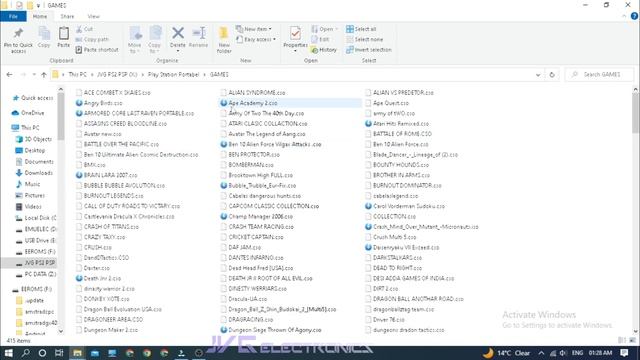640x360 pixels.
Task: Open Music in navigation pane
Action: click(x=28, y=184)
